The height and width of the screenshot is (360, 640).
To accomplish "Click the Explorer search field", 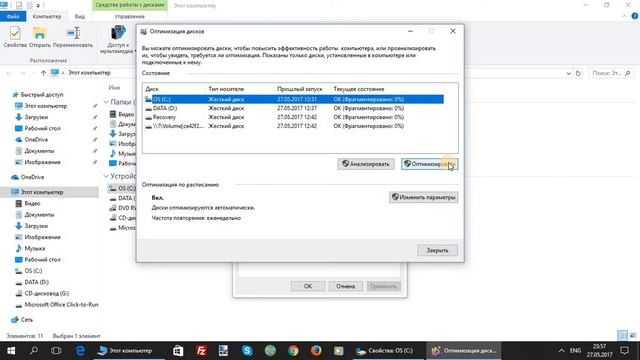I will pyautogui.click(x=611, y=73).
